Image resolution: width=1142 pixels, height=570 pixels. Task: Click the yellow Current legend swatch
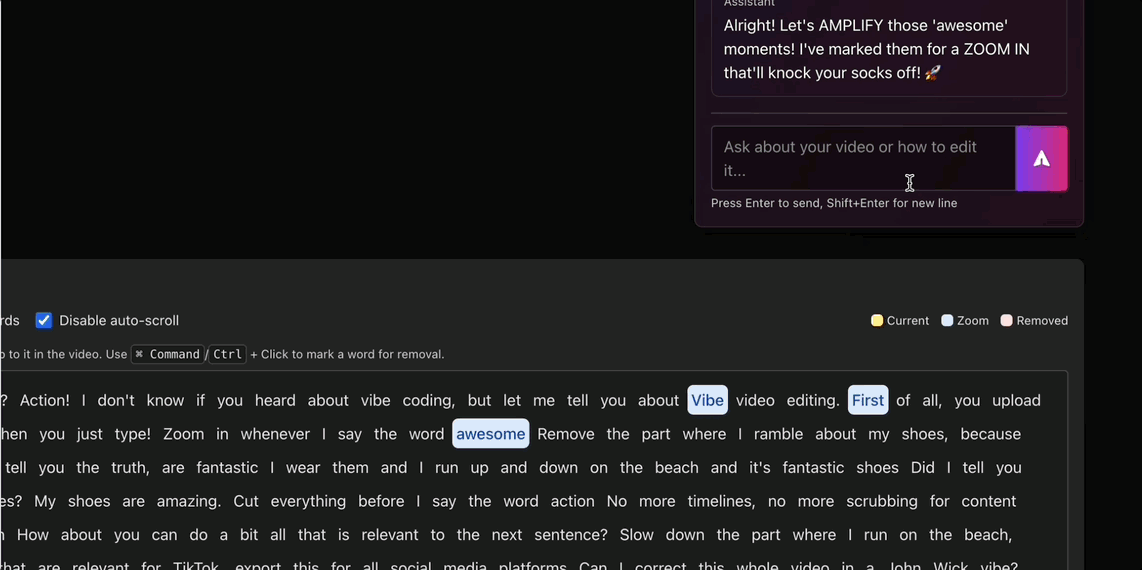pyautogui.click(x=877, y=321)
